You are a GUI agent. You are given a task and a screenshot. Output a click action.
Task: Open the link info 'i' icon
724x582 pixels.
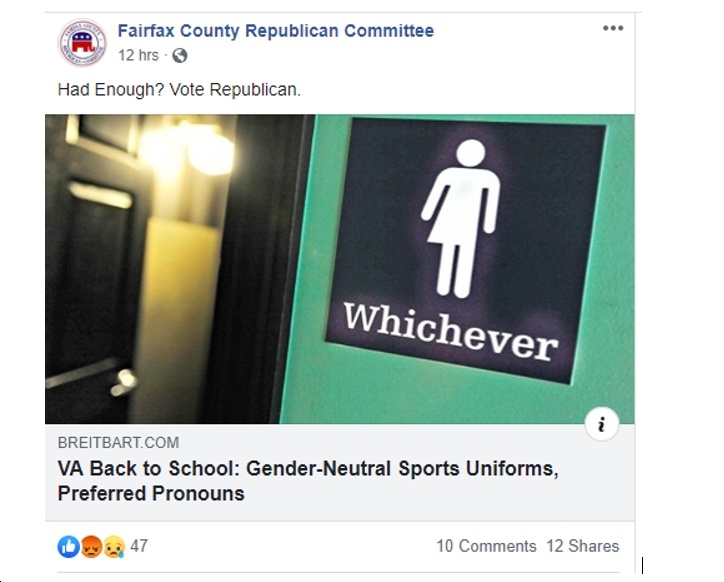(602, 424)
